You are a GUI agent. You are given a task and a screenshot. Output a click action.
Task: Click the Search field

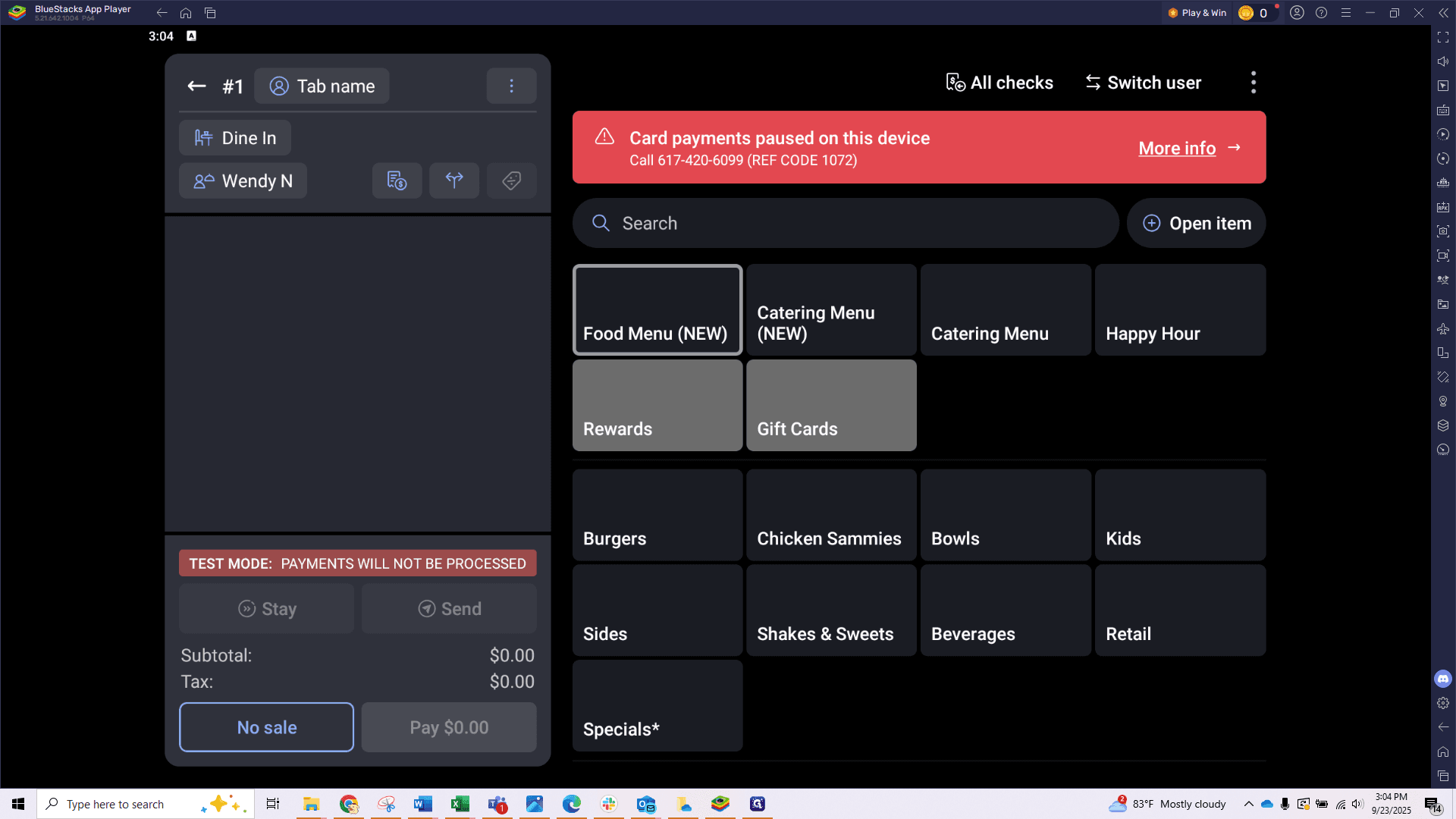click(846, 223)
